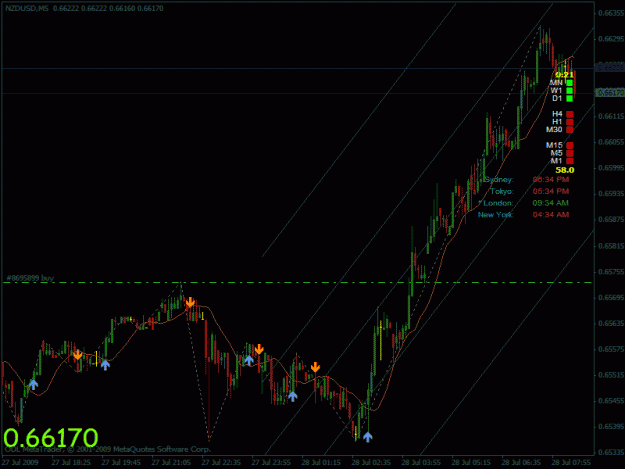Click the '0.65395' price scale label
Image resolution: width=625 pixels, height=469 pixels.
[611, 427]
